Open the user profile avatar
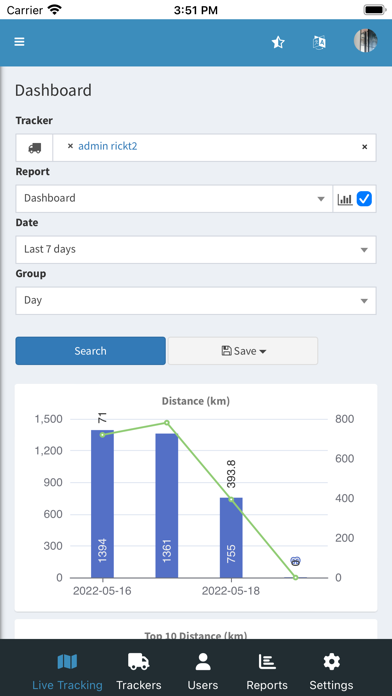The width and height of the screenshot is (392, 696). [365, 41]
